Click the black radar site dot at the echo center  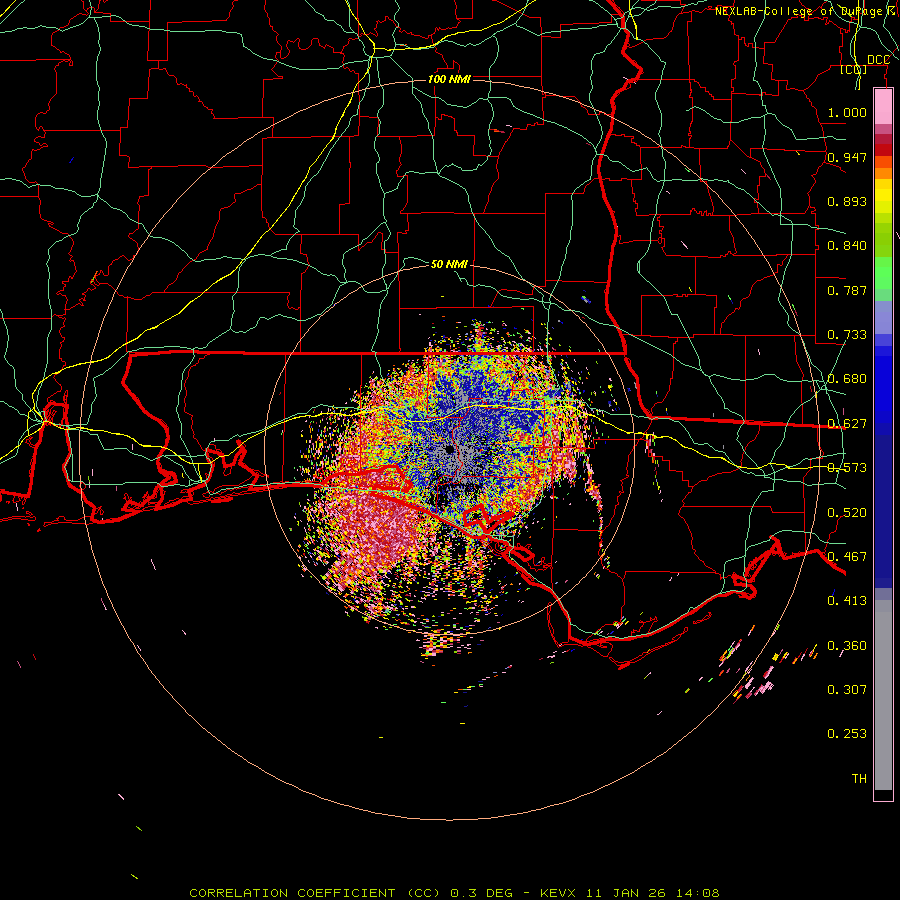point(449,449)
